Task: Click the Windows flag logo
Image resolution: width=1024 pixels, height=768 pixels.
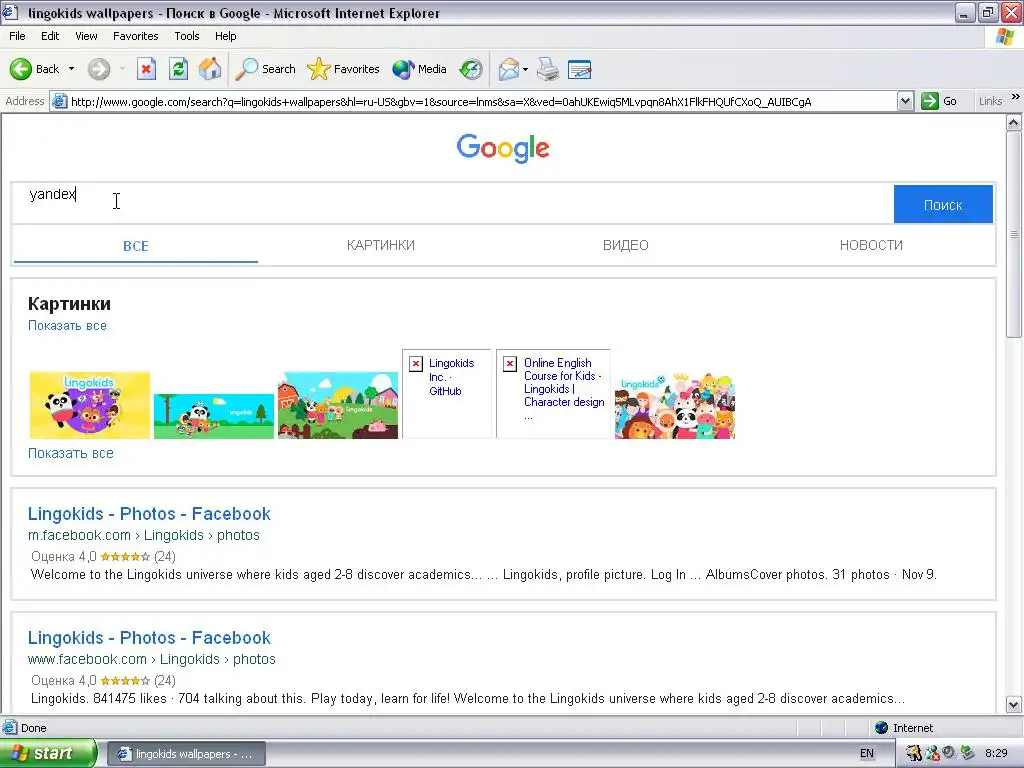Action: pos(1005,36)
